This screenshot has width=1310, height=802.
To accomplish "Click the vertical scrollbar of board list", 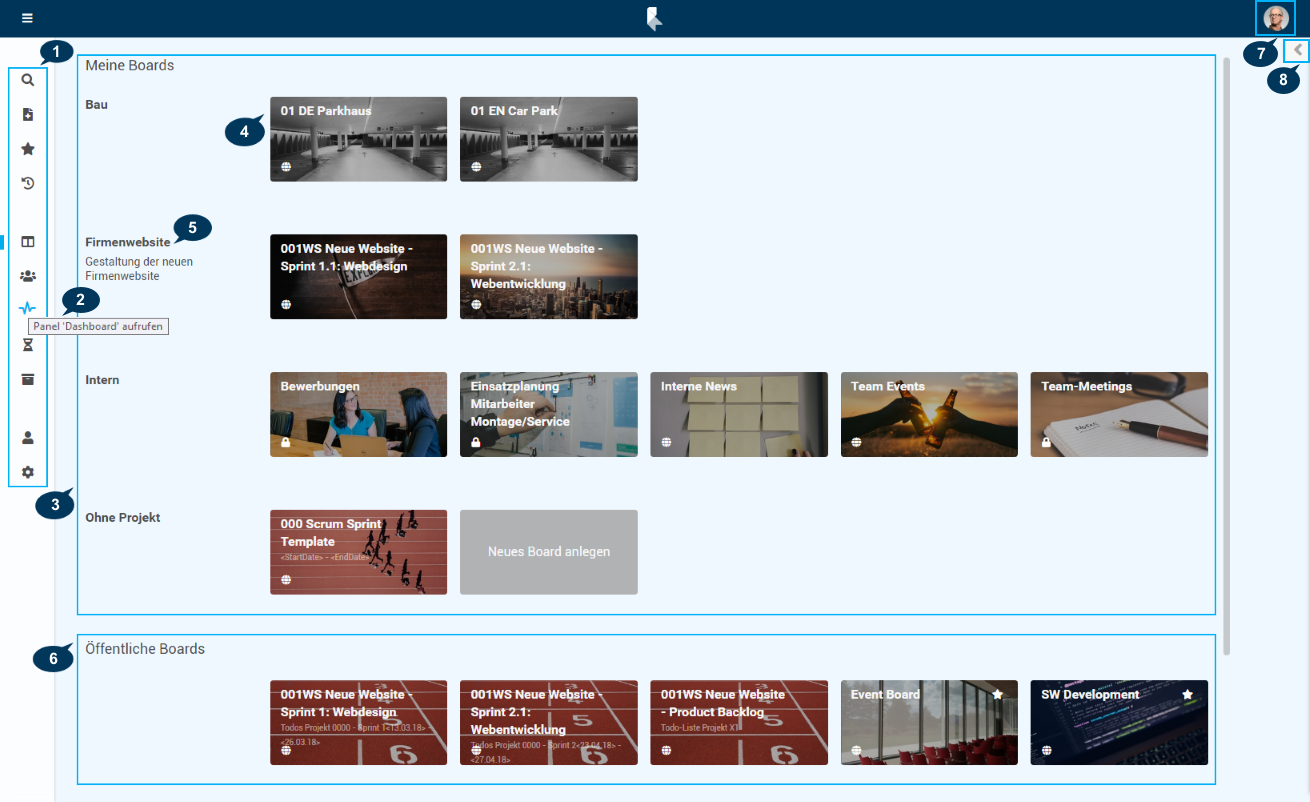I will pos(1227,350).
